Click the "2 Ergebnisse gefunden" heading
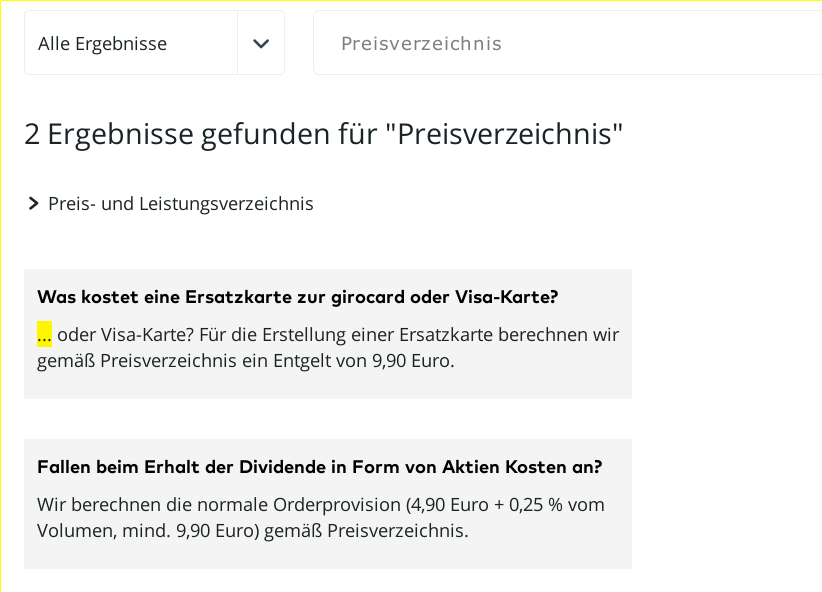Screen dimensions: 822x592 click(x=323, y=134)
